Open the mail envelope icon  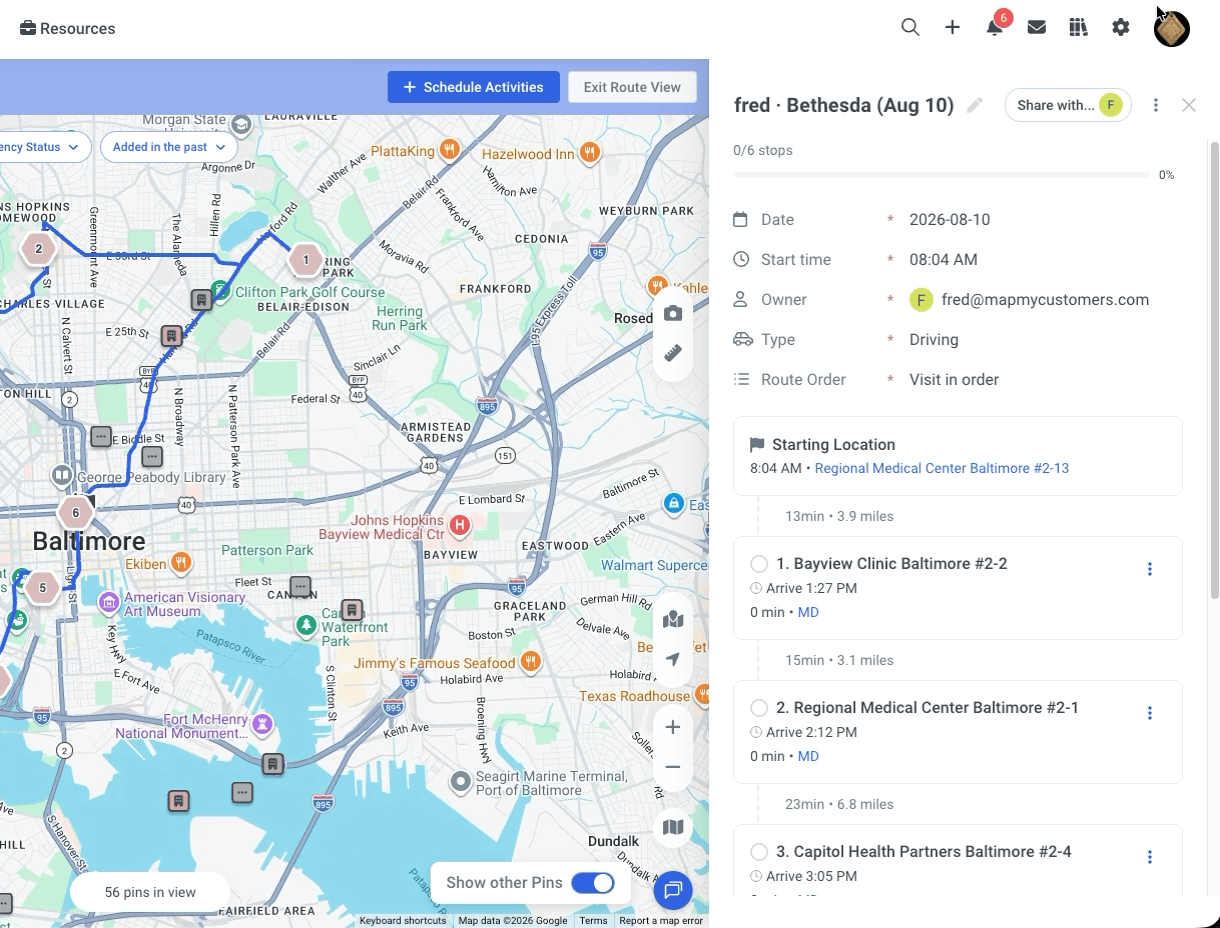(1037, 28)
